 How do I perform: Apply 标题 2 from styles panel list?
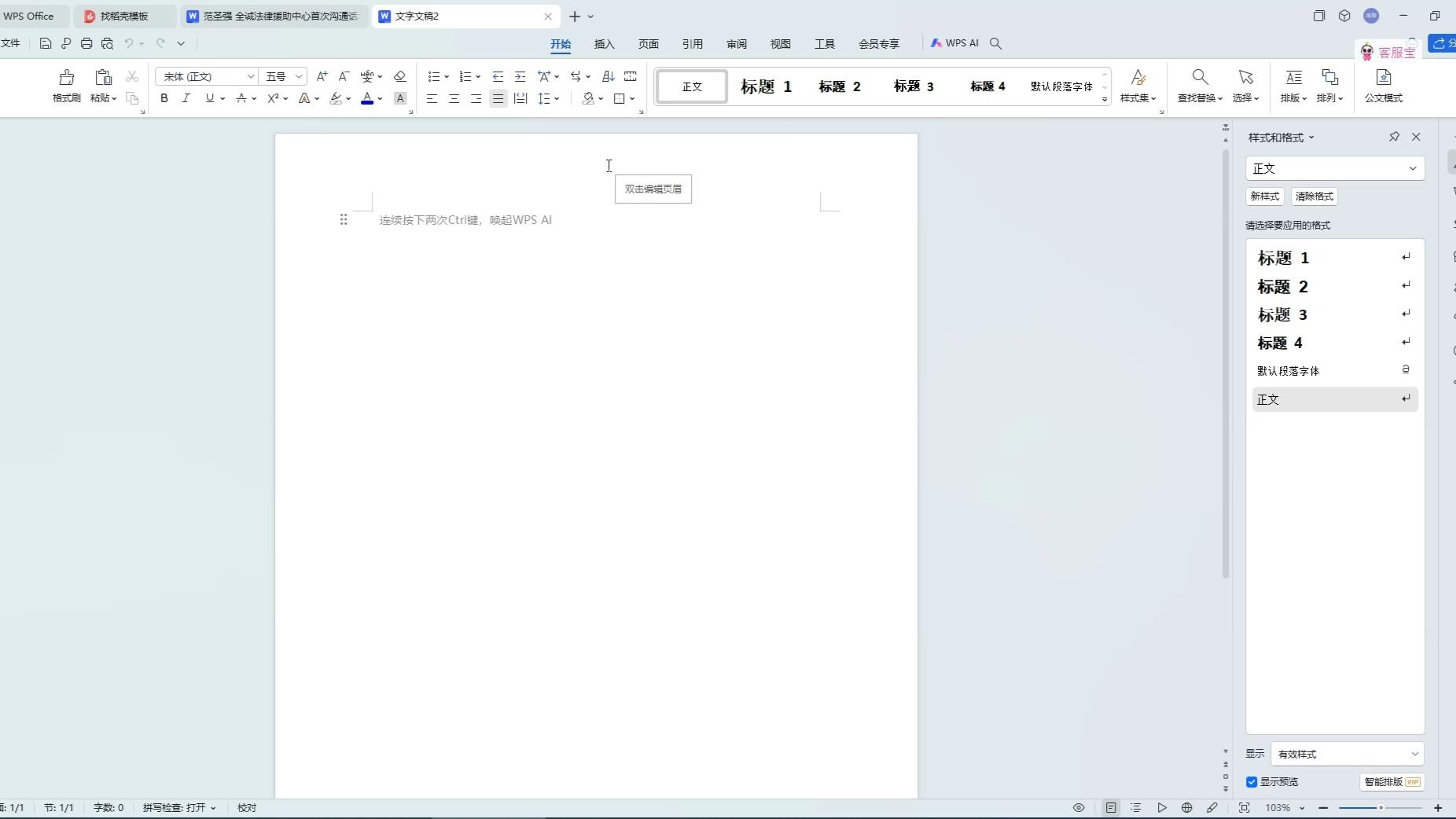pyautogui.click(x=1335, y=287)
